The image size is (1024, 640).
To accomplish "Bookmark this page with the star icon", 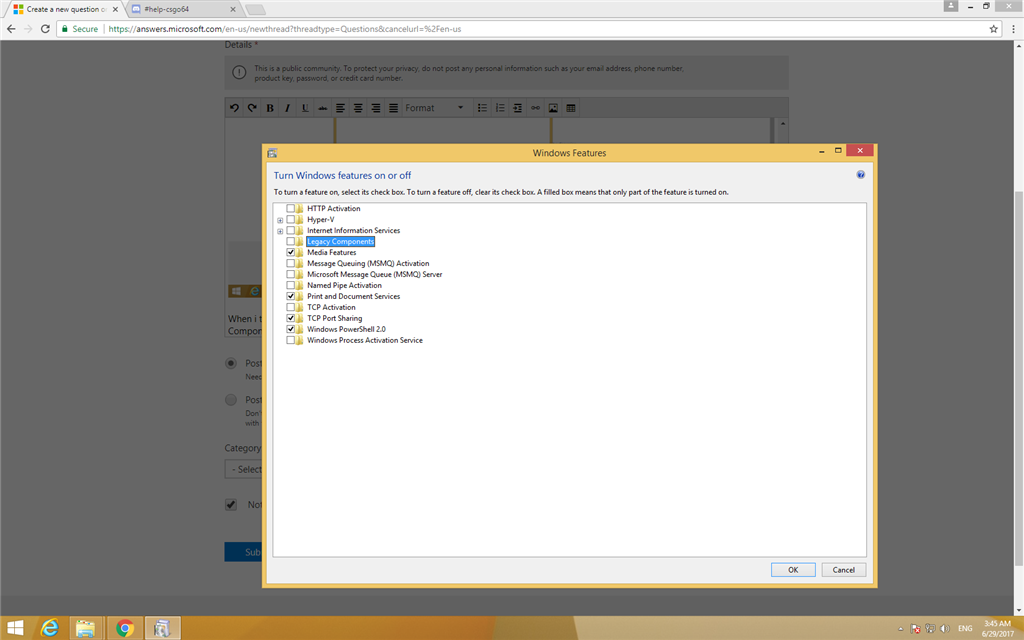I will click(x=993, y=29).
